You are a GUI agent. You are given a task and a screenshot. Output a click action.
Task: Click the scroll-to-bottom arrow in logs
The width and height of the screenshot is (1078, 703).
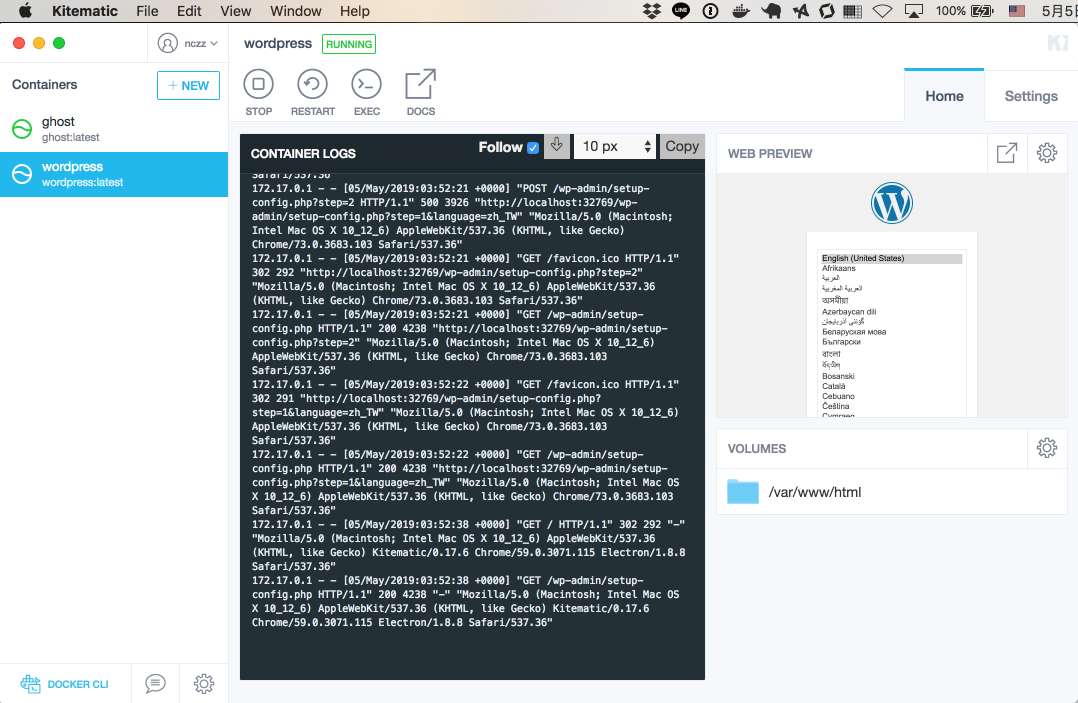point(557,146)
